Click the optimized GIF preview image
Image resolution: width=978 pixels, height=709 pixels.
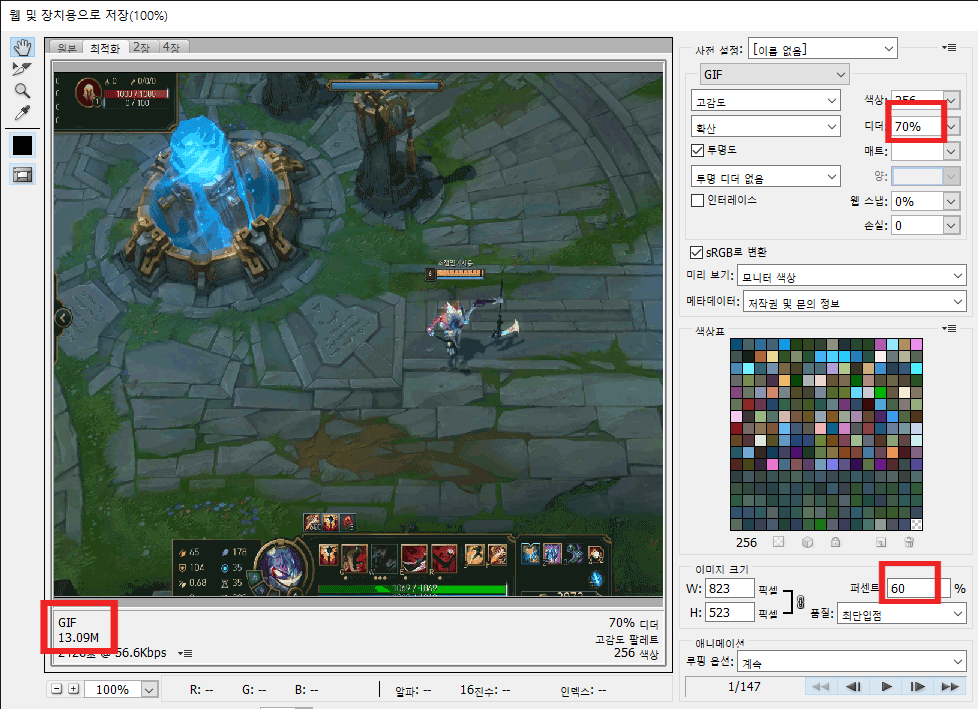[358, 334]
